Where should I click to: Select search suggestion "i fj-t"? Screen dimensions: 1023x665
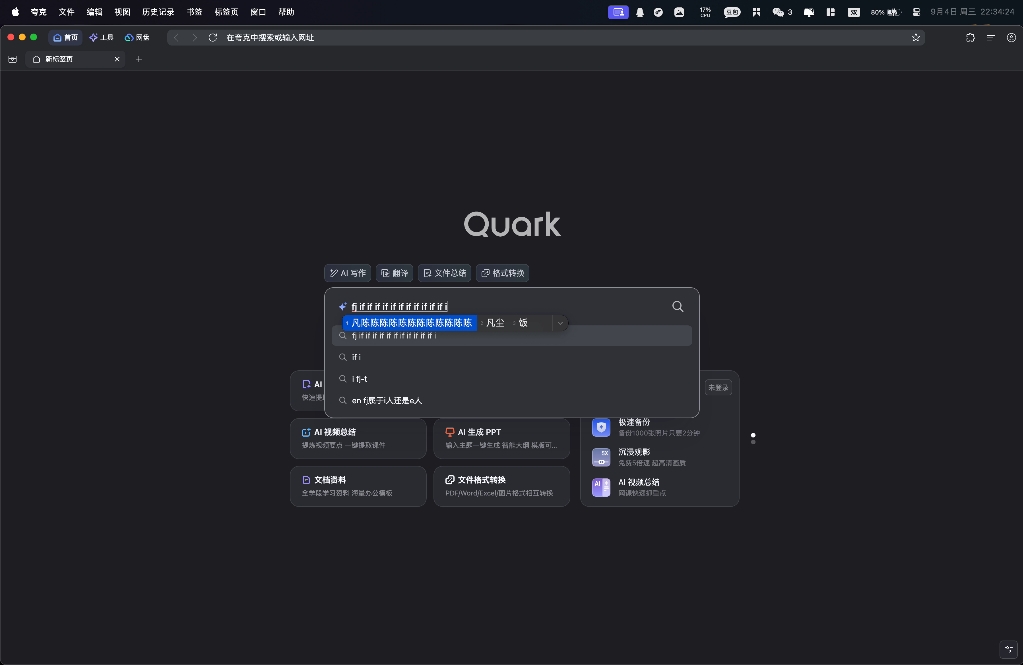[x=512, y=379]
